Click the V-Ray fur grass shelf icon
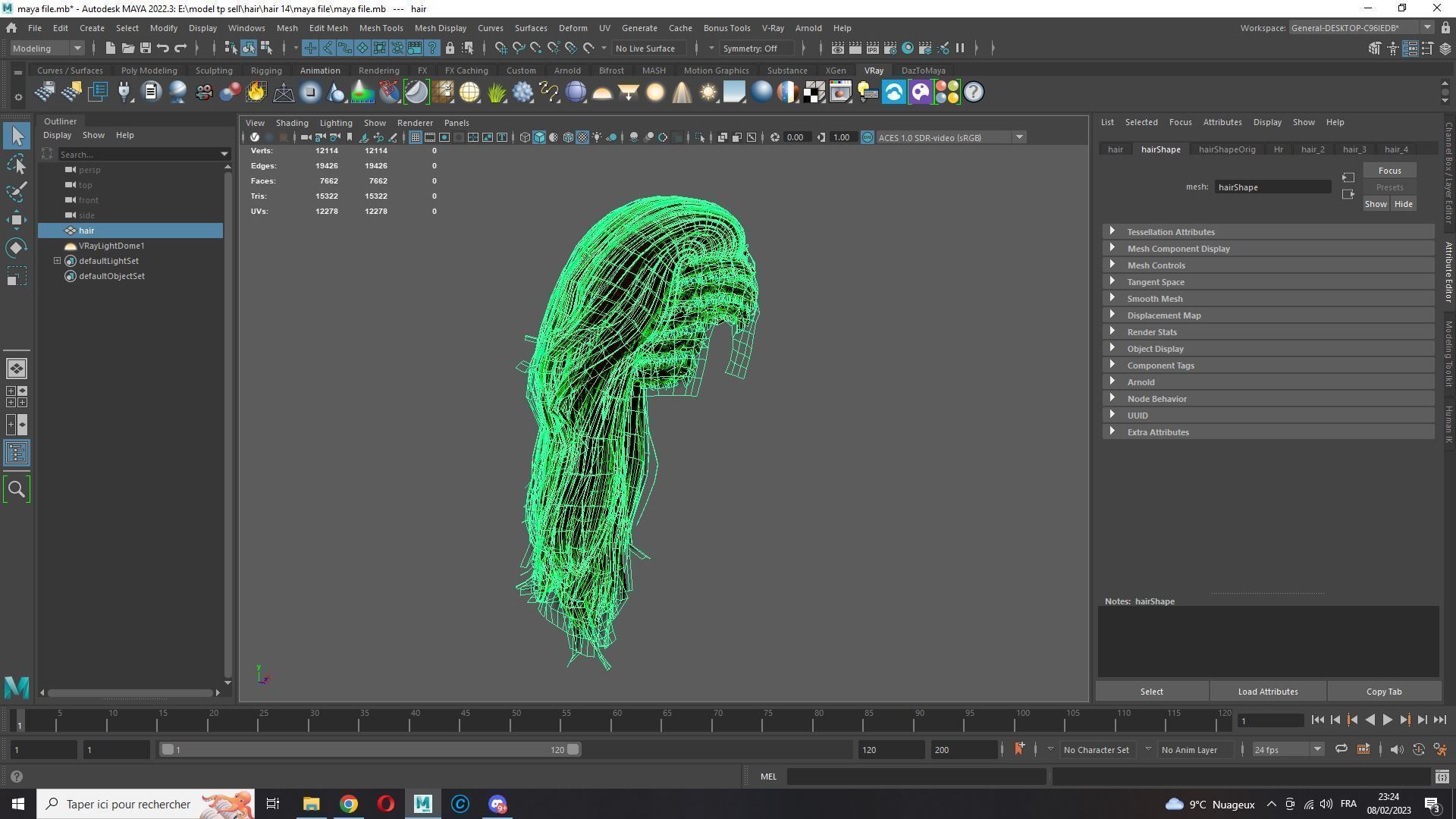 pyautogui.click(x=497, y=93)
